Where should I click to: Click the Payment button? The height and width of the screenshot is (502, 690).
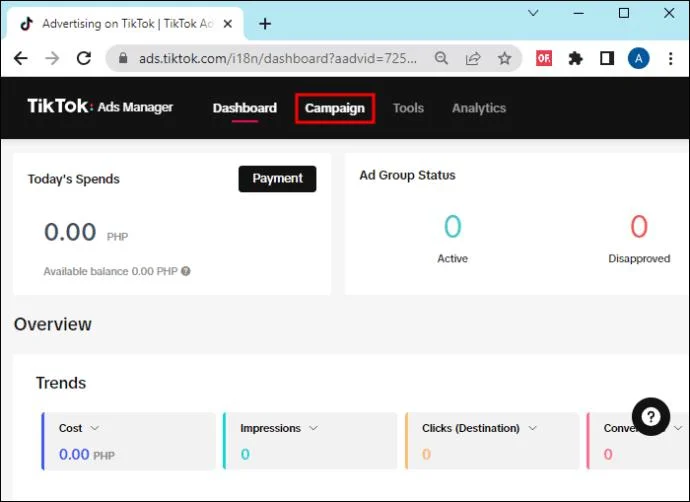point(277,179)
